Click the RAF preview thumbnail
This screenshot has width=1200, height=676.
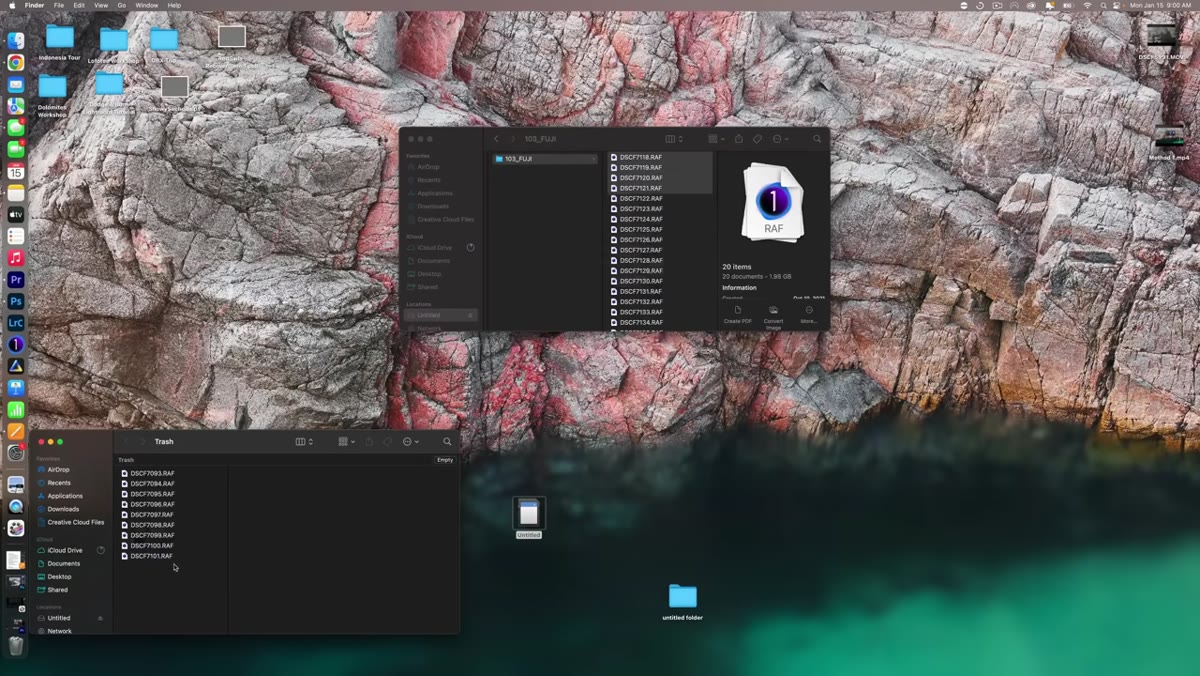point(773,202)
